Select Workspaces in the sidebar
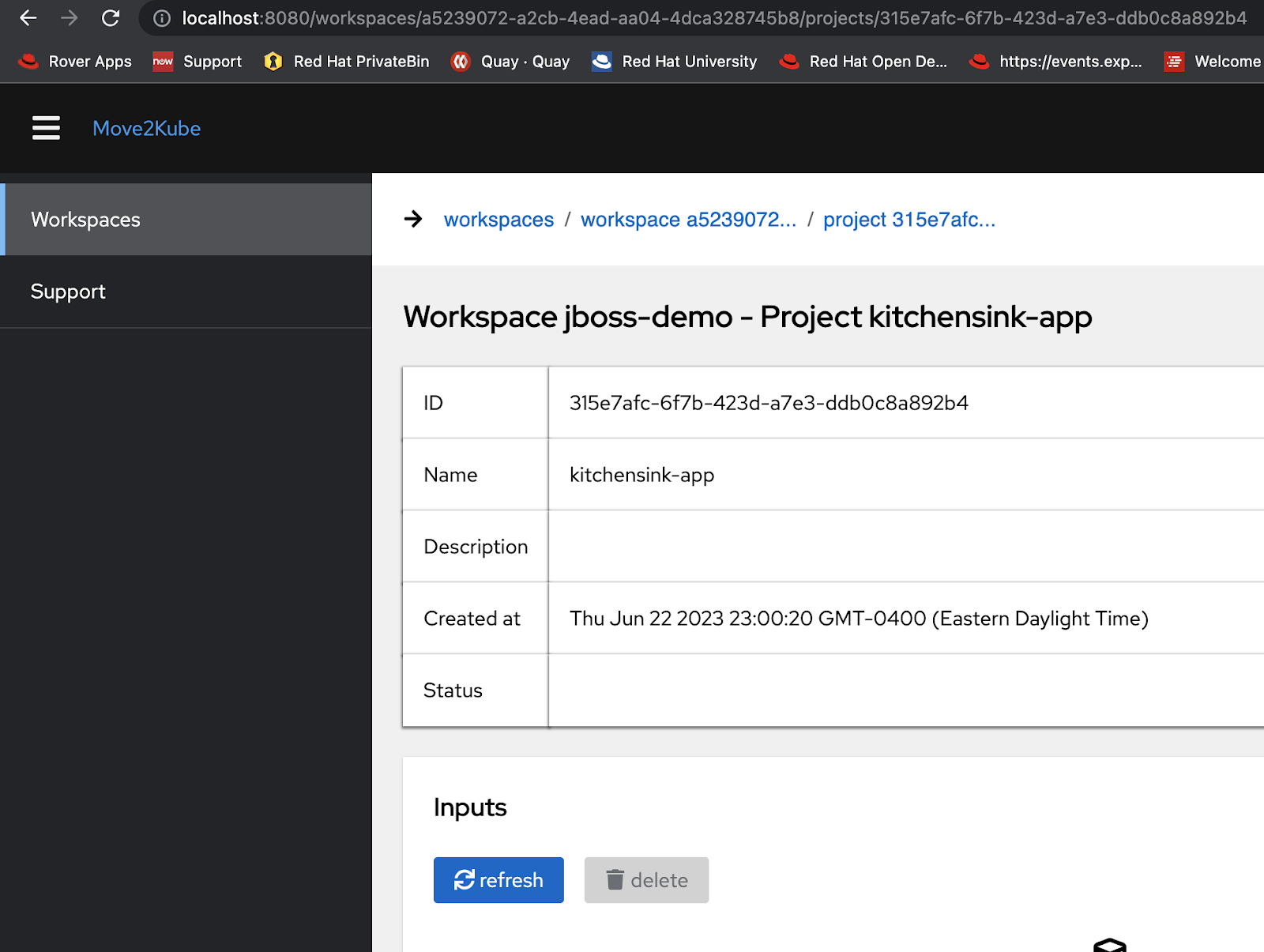The image size is (1264, 952). pos(85,219)
